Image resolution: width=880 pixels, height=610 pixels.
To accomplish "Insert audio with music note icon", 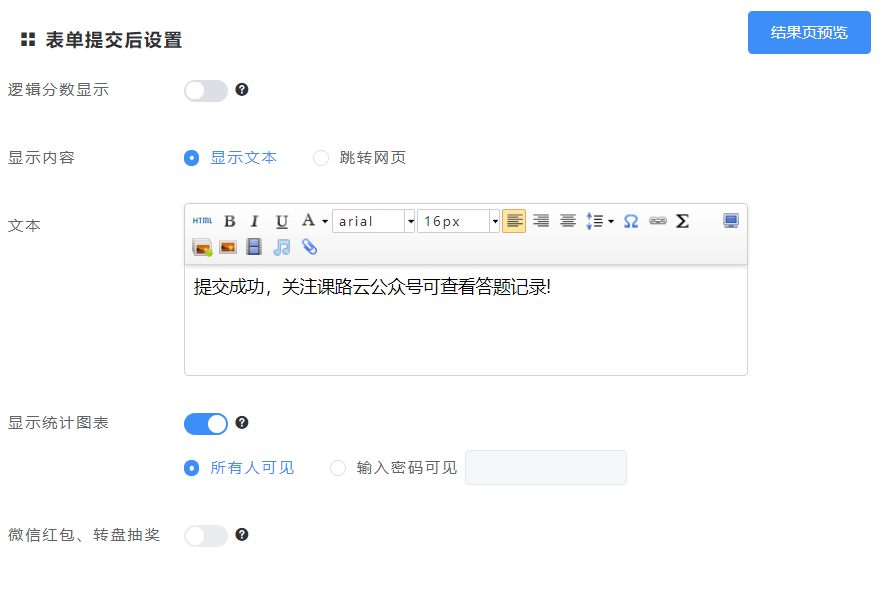I will pos(281,247).
